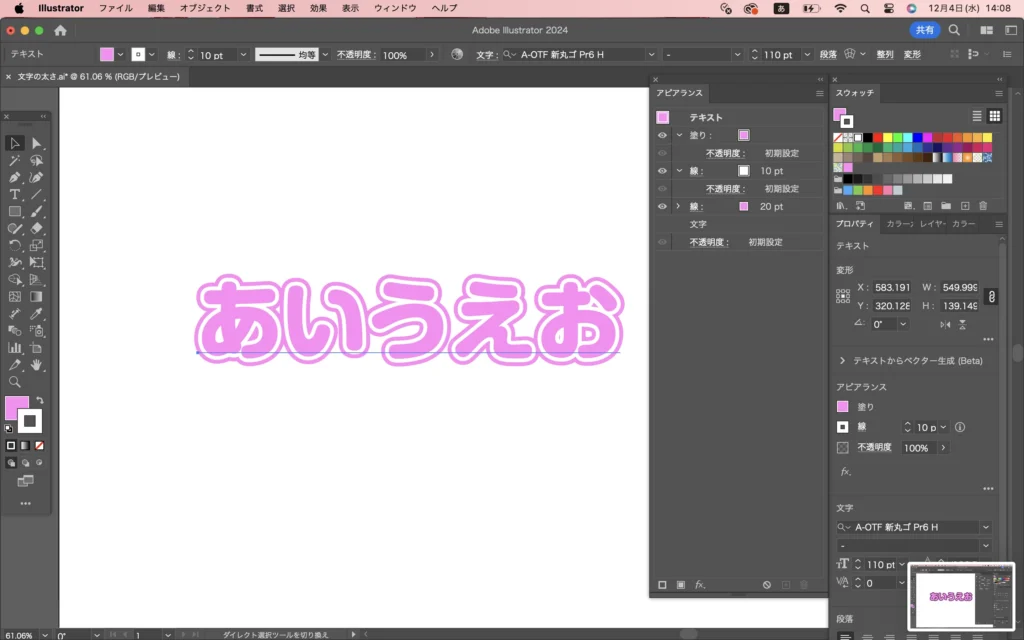Toggle the width and height proportion lock
1024x640 pixels.
pyautogui.click(x=991, y=297)
